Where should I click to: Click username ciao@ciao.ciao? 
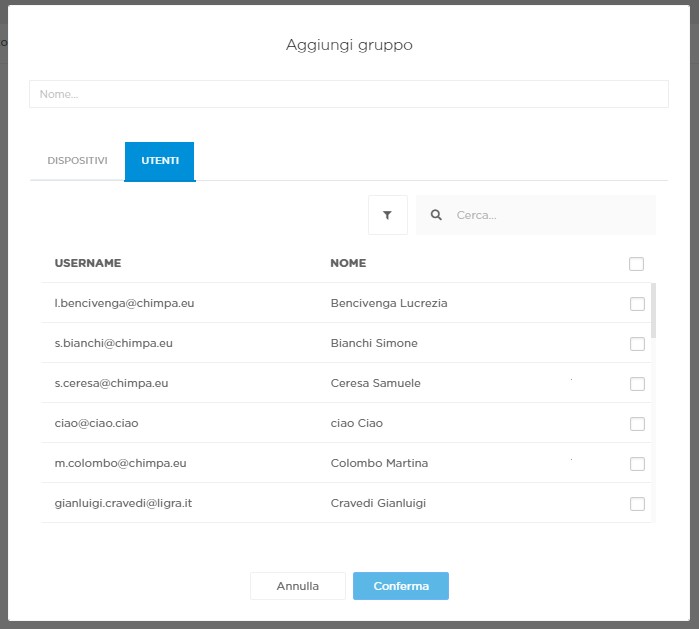pos(96,423)
